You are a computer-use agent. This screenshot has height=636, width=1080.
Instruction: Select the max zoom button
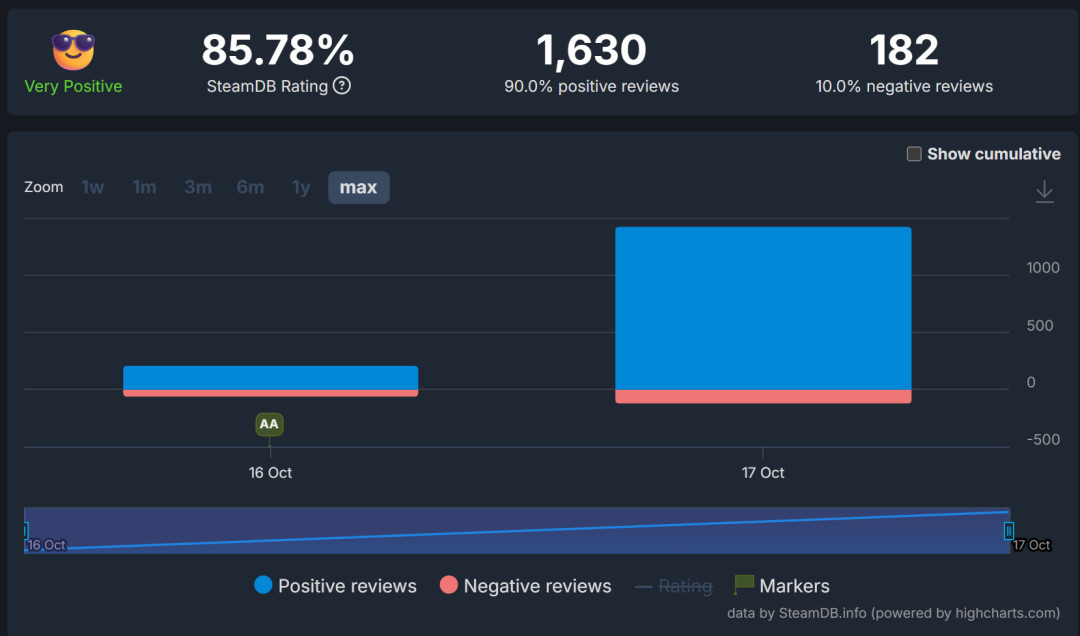pos(359,187)
